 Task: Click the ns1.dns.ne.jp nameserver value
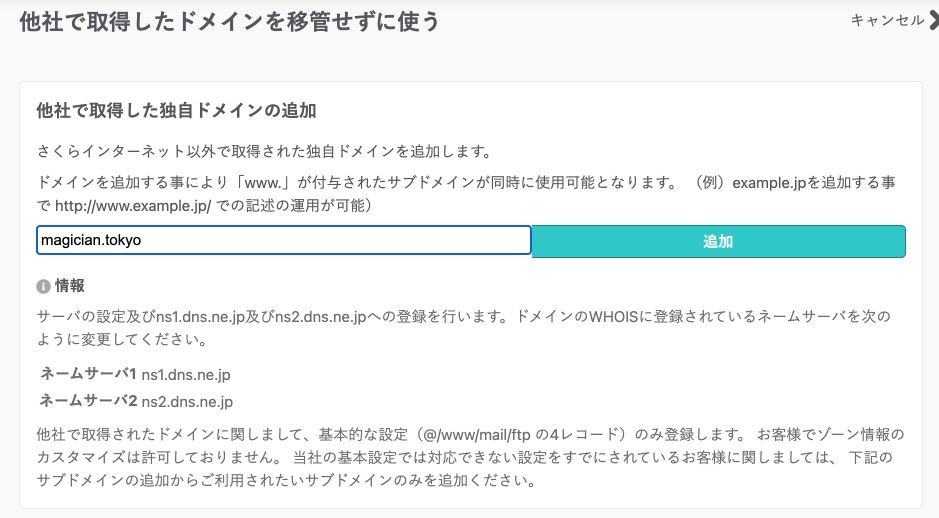pyautogui.click(x=186, y=375)
